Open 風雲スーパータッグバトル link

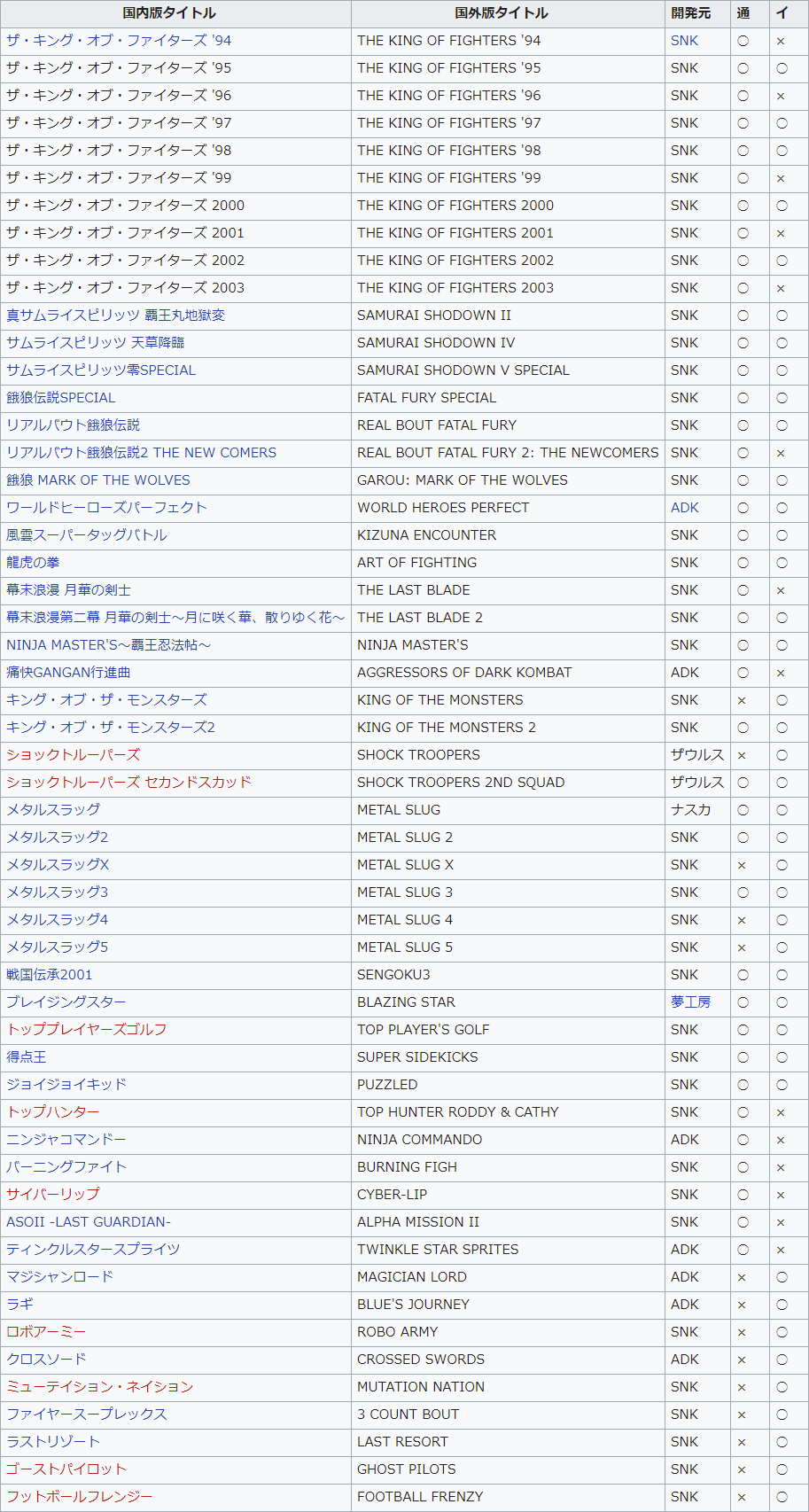coord(86,535)
